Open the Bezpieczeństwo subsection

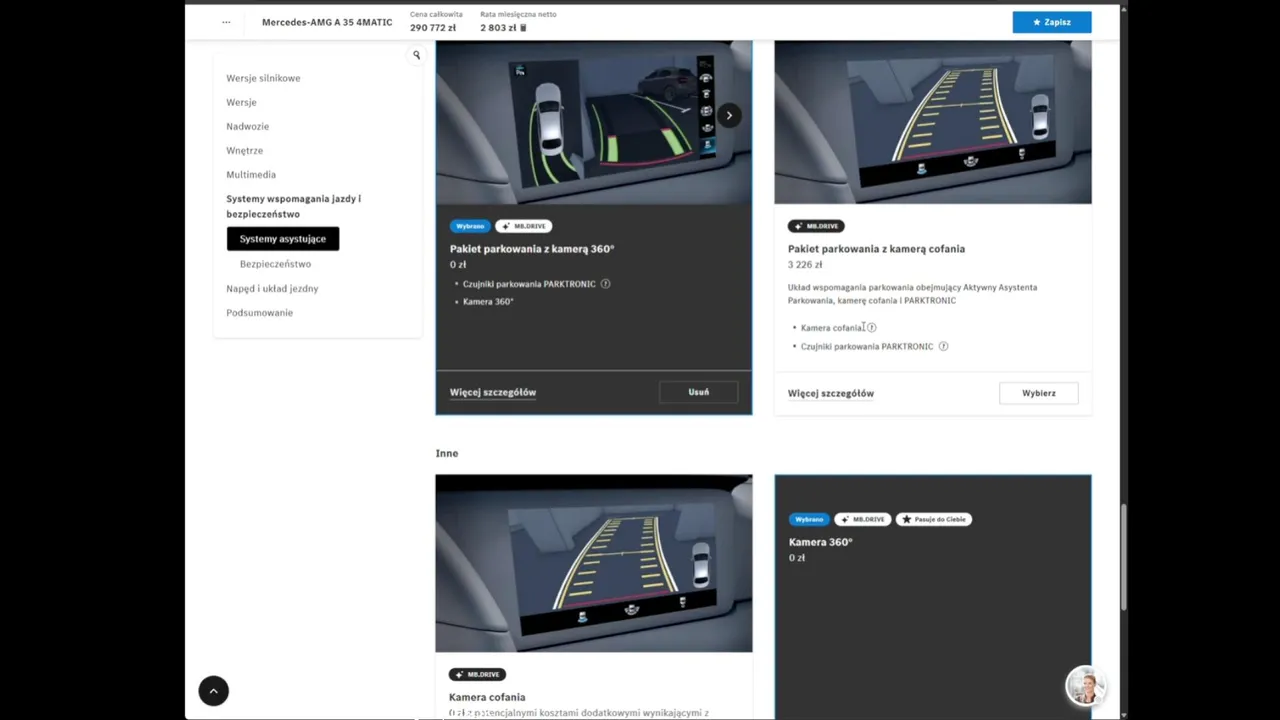[x=275, y=264]
